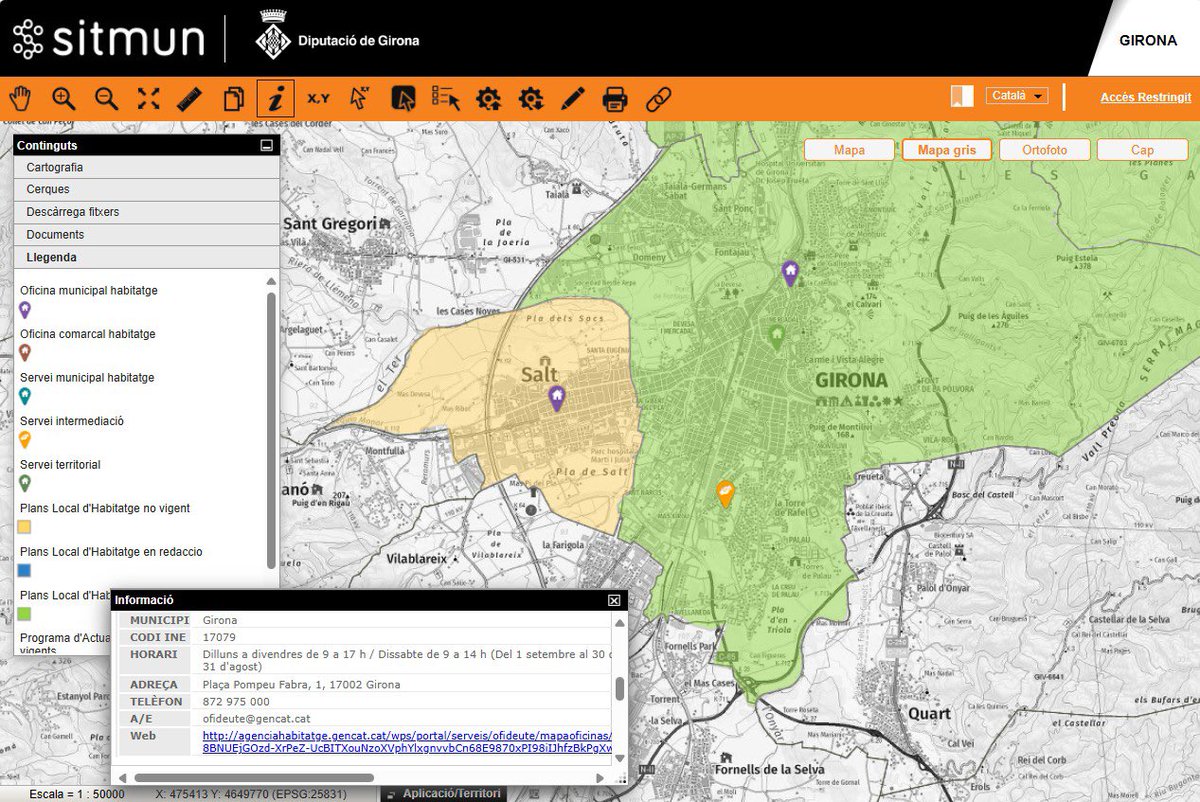
Task: Click the Plans Local d'Habitatge no vigent label
Action: [105, 508]
